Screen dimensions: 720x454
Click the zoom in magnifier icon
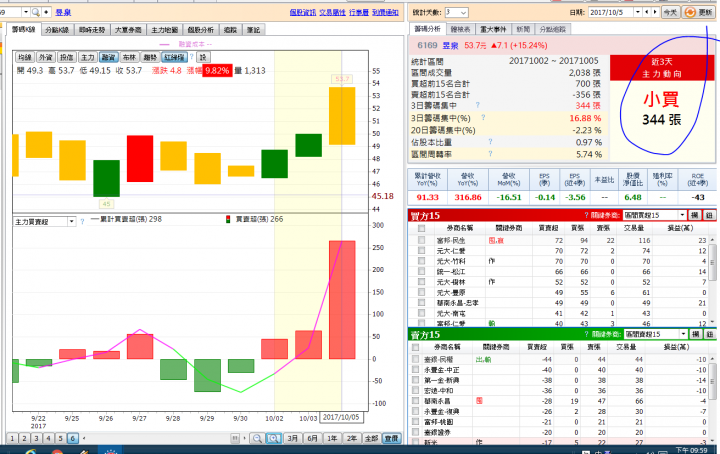274,438
